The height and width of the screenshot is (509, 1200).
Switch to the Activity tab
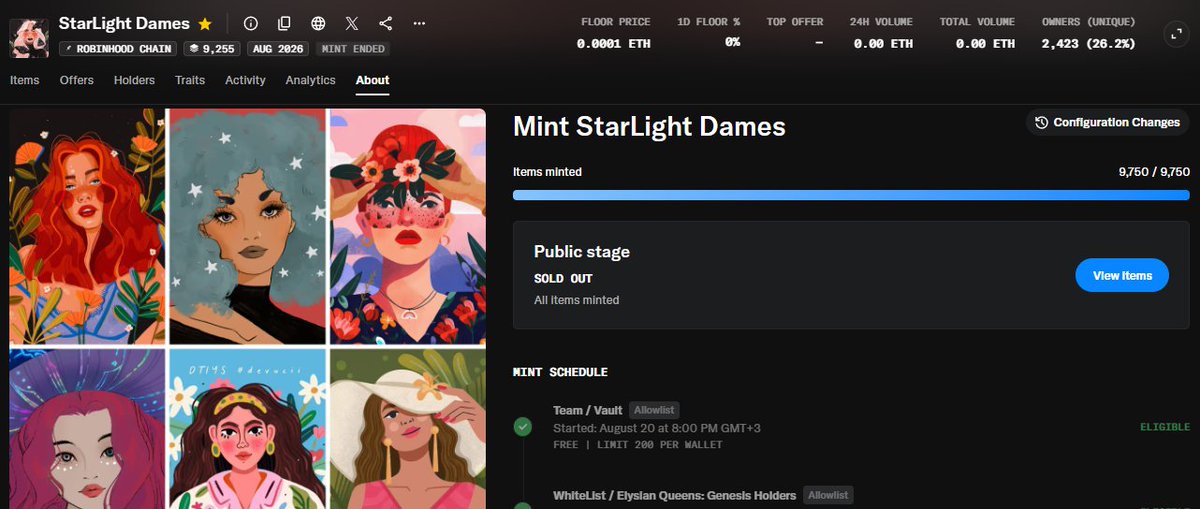click(245, 80)
